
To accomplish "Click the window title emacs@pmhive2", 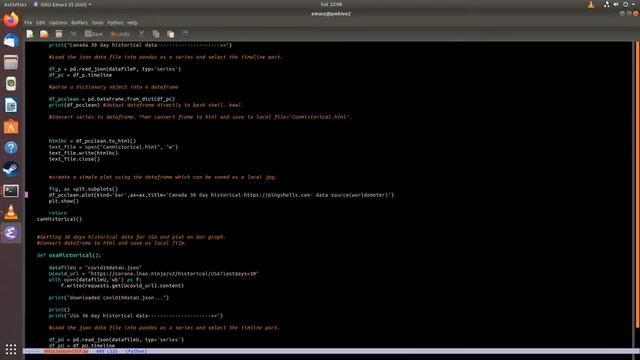I will click(331, 13).
